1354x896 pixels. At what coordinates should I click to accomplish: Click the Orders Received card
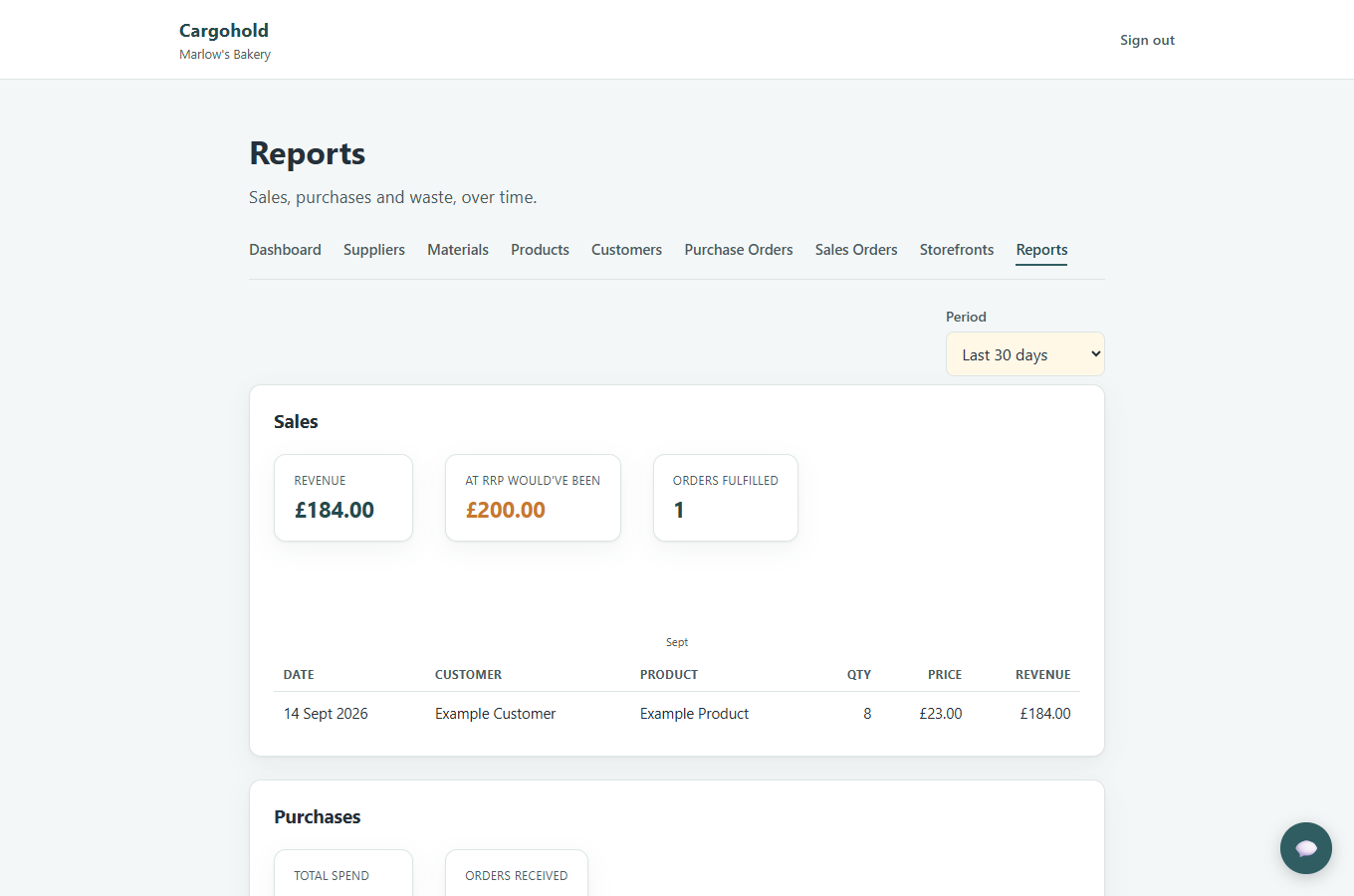coord(517,873)
